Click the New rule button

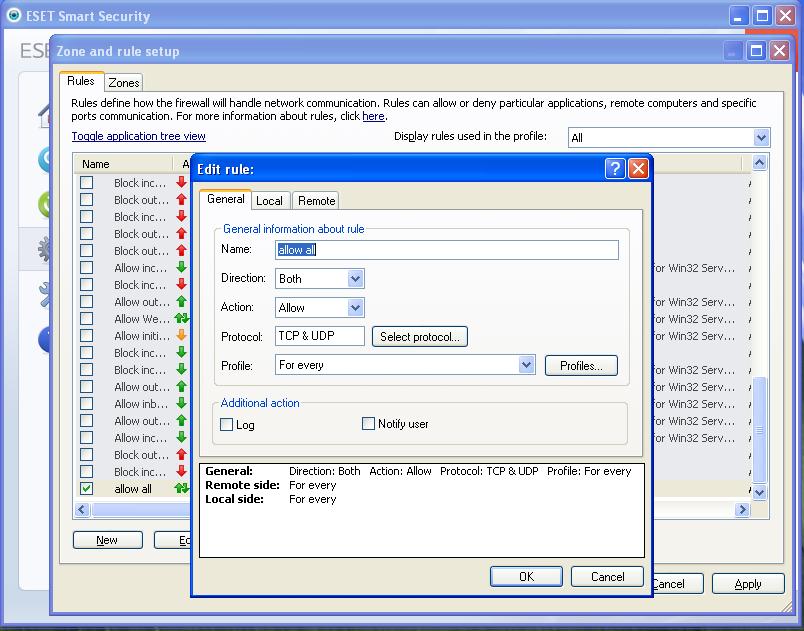(x=108, y=540)
